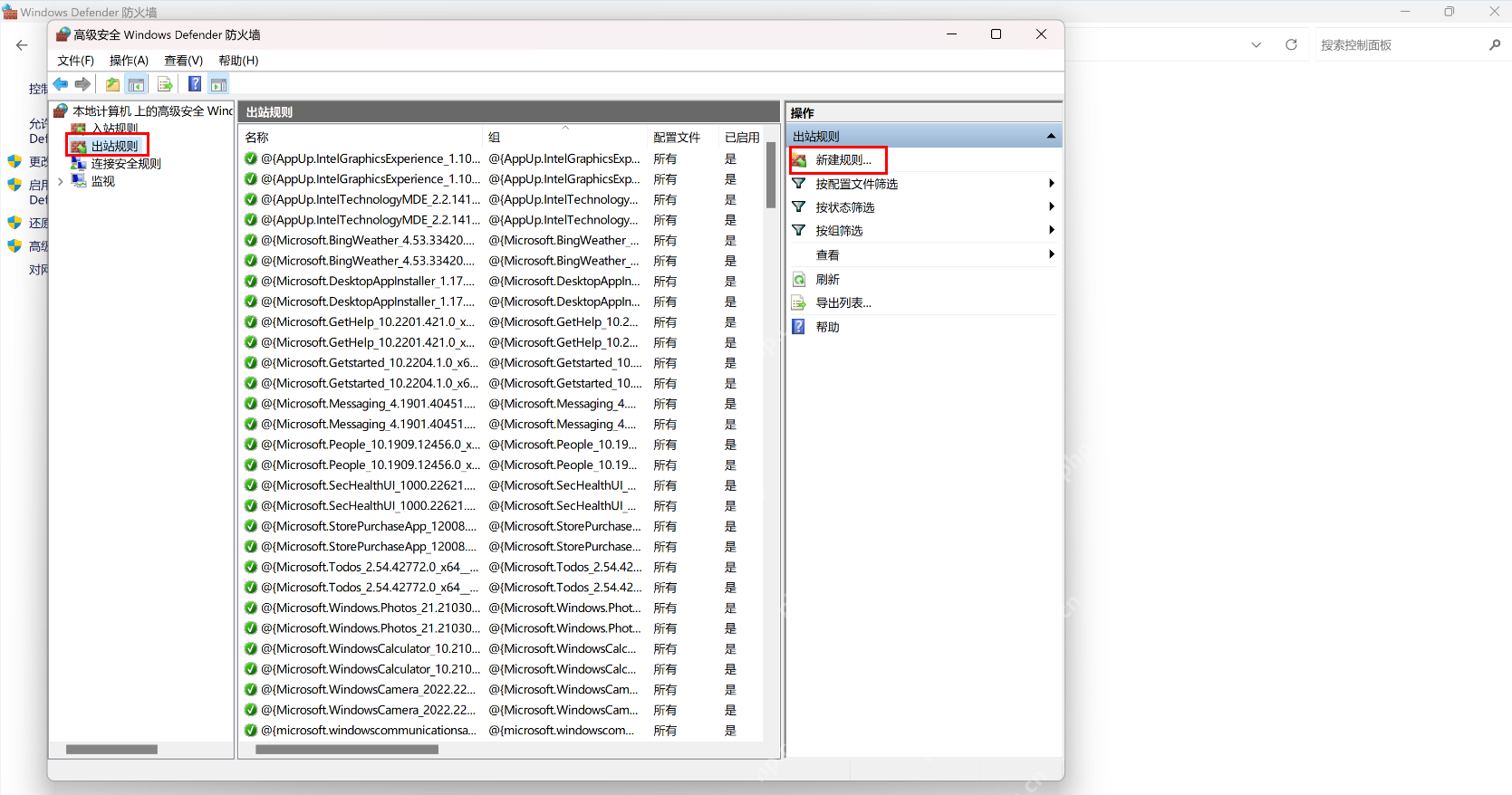
Task: Sort by the 名称 column header
Action: tap(361, 138)
